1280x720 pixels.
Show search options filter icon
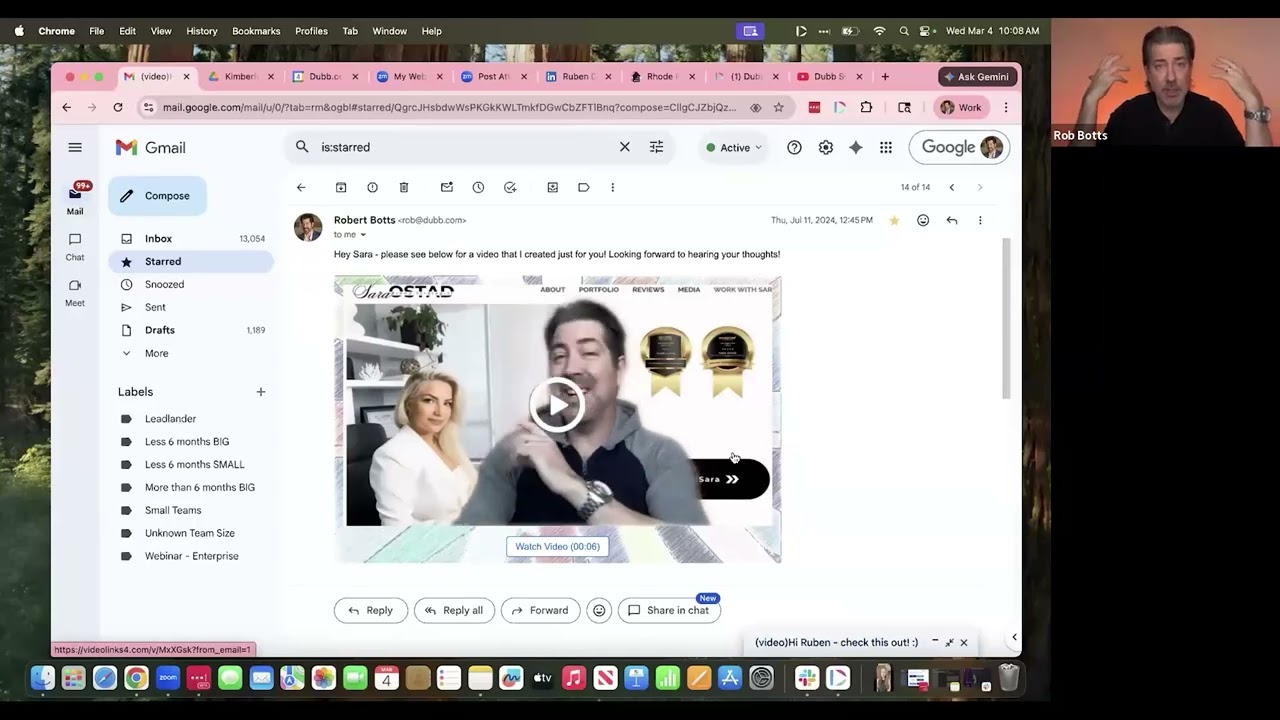[656, 147]
